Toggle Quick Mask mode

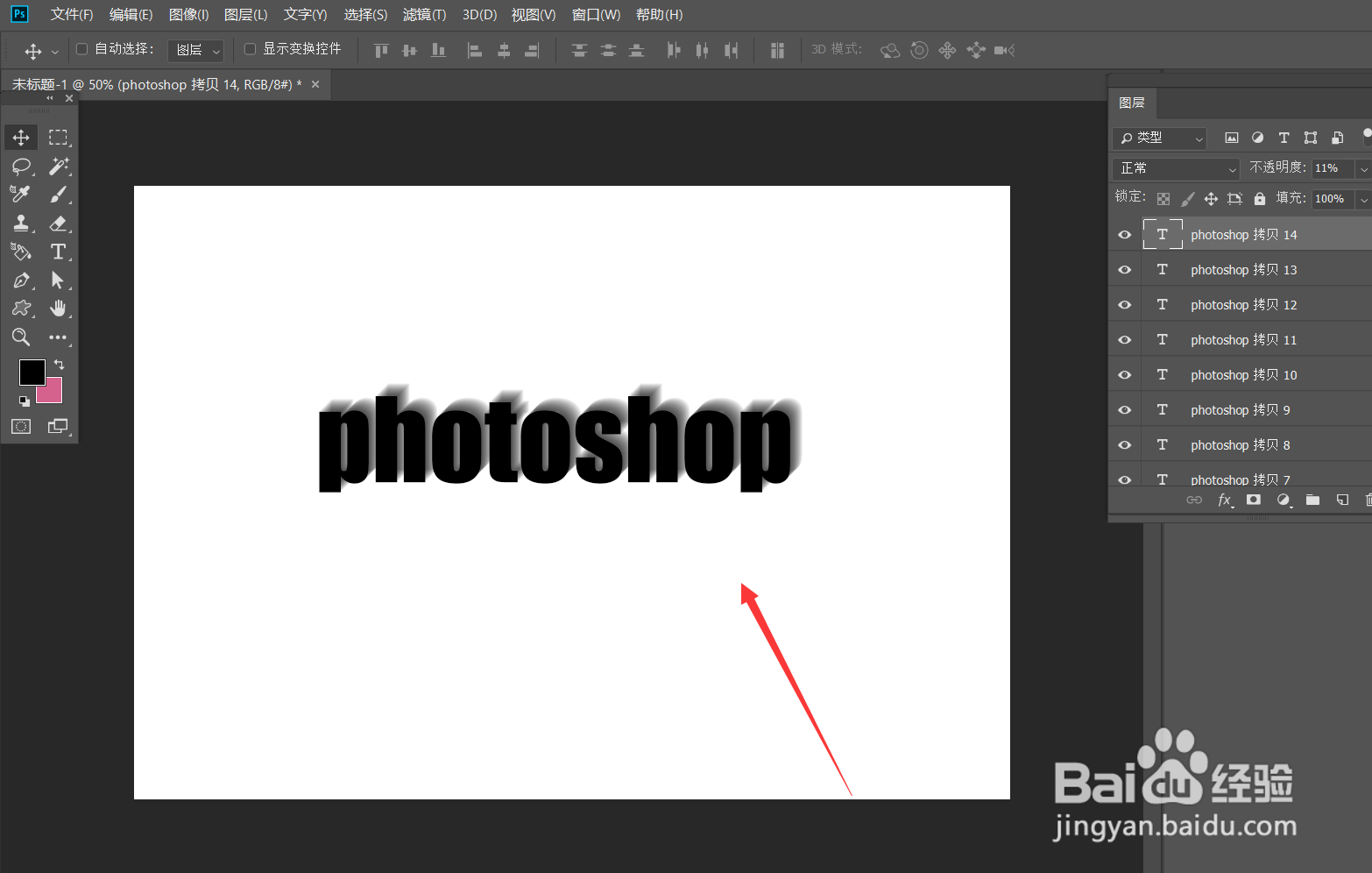[x=21, y=427]
